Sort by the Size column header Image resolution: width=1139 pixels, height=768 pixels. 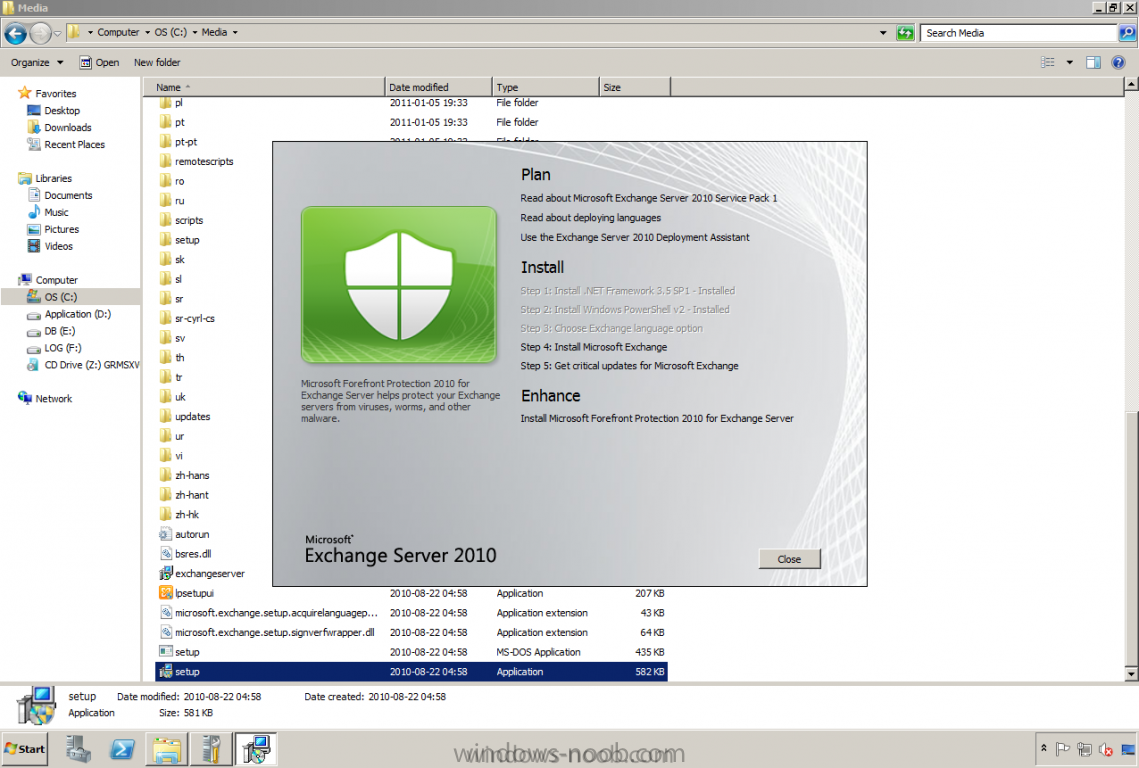634,87
